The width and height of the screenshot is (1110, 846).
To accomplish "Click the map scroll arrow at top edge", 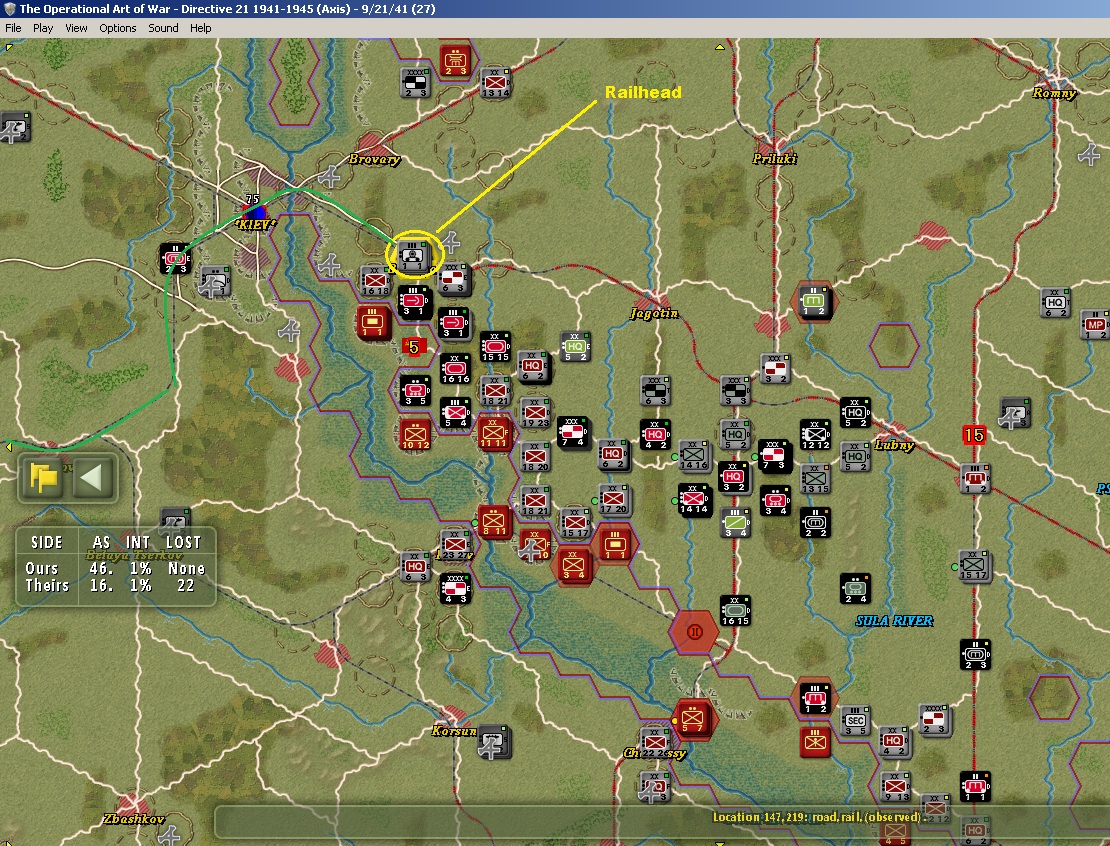I will pos(719,47).
